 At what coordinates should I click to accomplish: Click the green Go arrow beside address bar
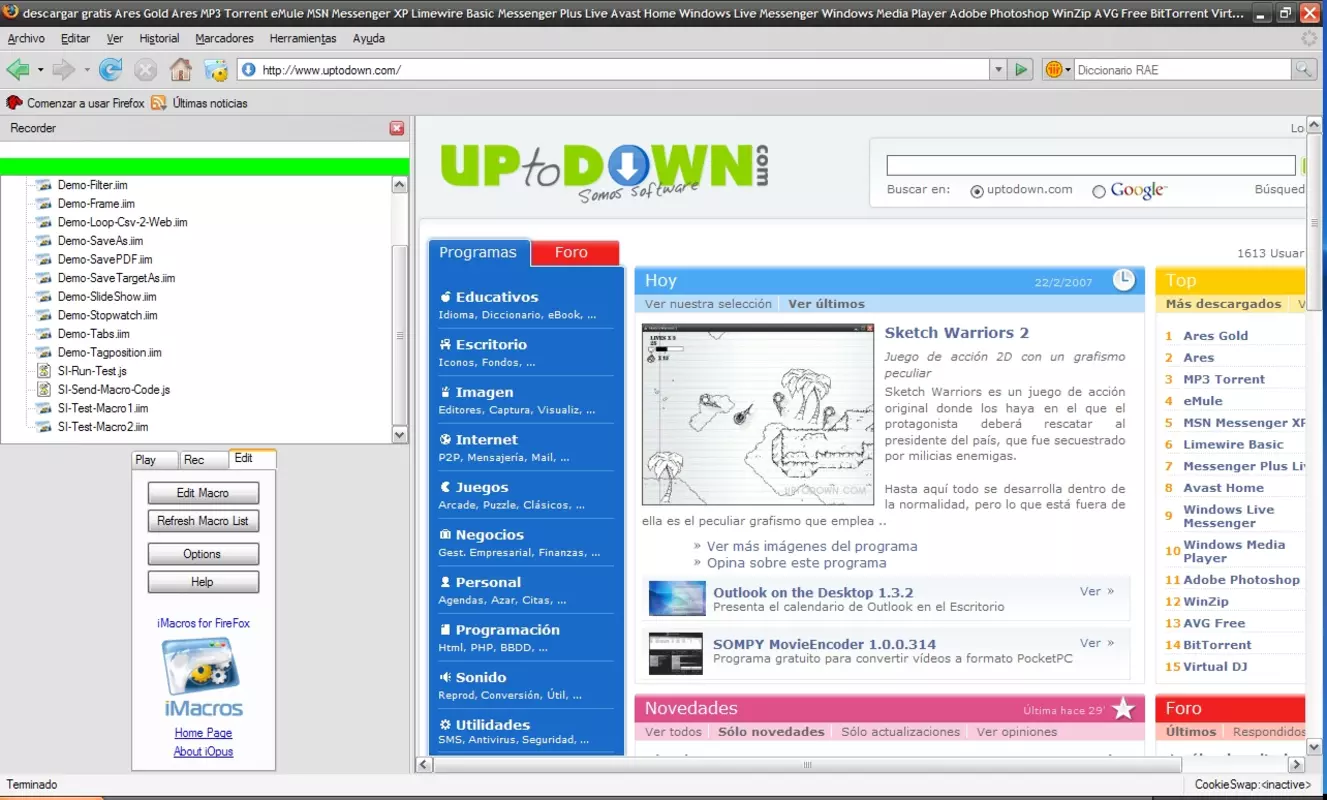[x=1021, y=69]
